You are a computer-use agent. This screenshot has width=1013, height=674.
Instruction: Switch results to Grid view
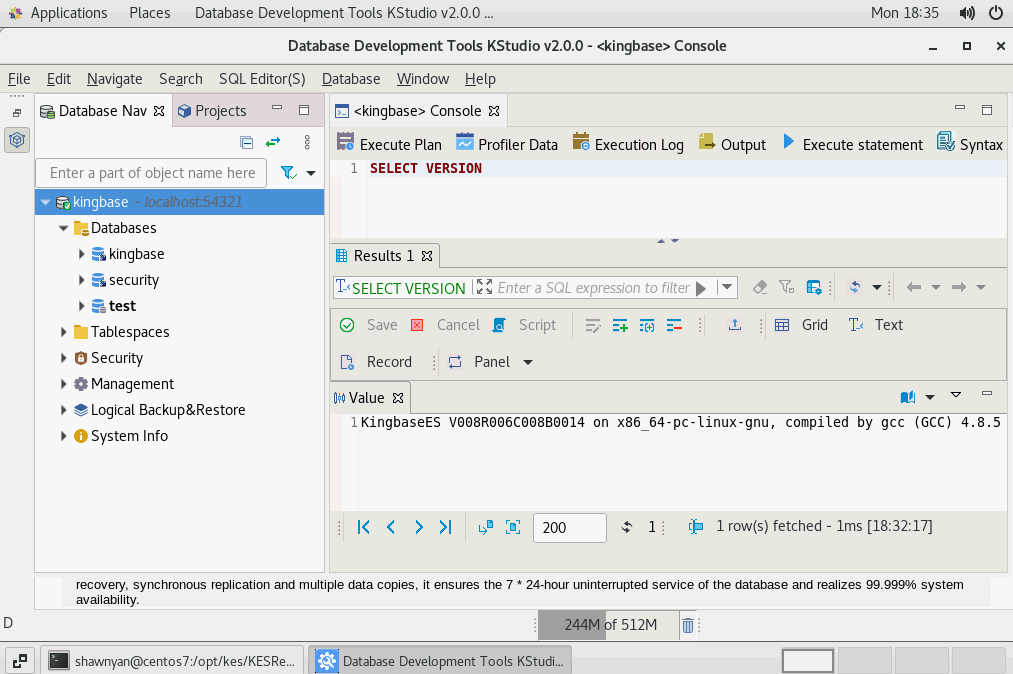801,325
